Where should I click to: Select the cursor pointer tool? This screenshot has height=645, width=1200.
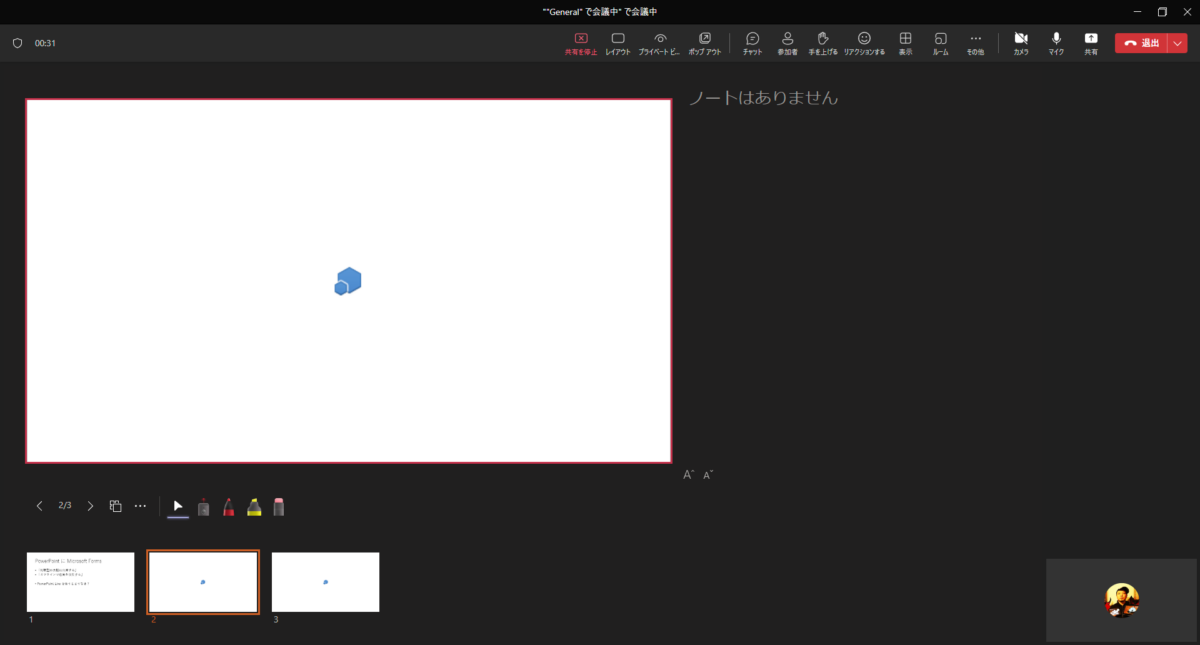click(x=178, y=505)
